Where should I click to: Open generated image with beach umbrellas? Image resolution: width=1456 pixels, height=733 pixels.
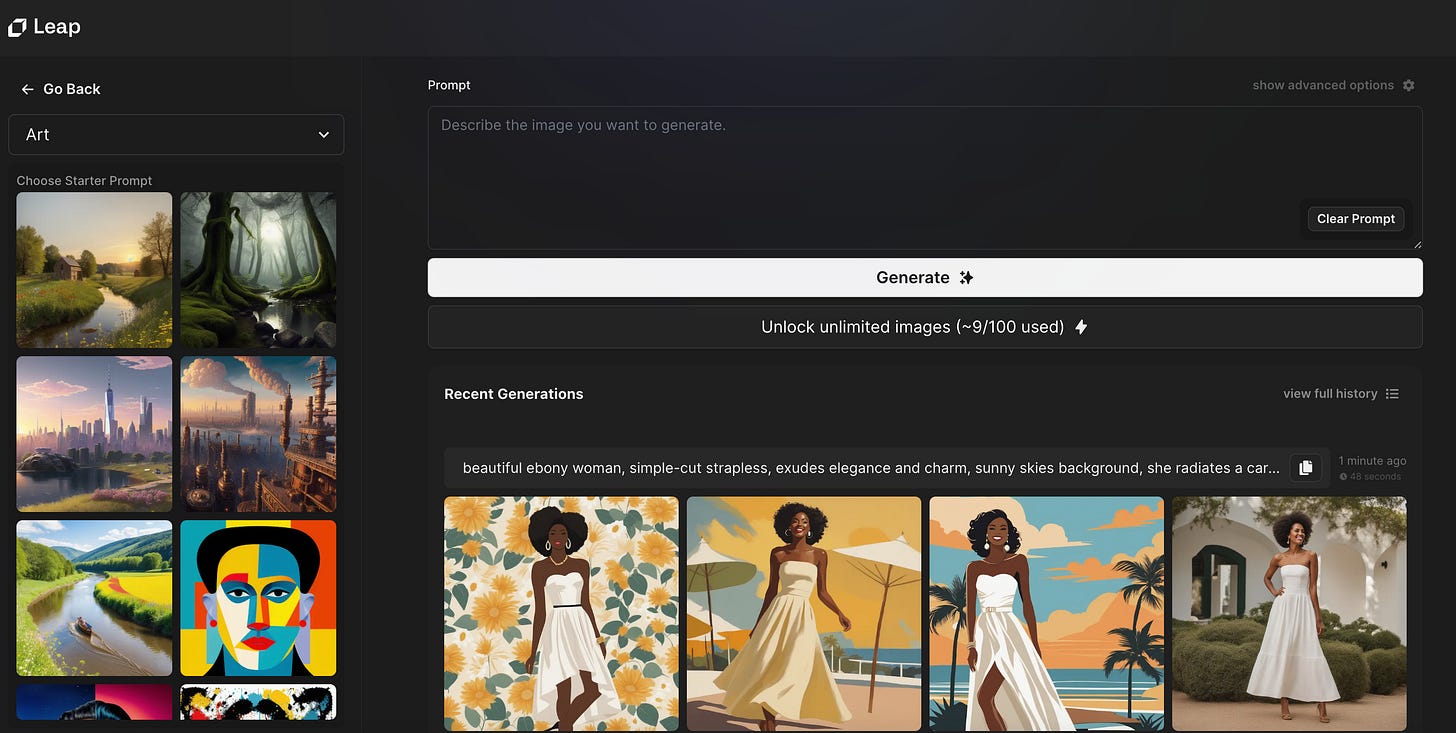[x=804, y=614]
